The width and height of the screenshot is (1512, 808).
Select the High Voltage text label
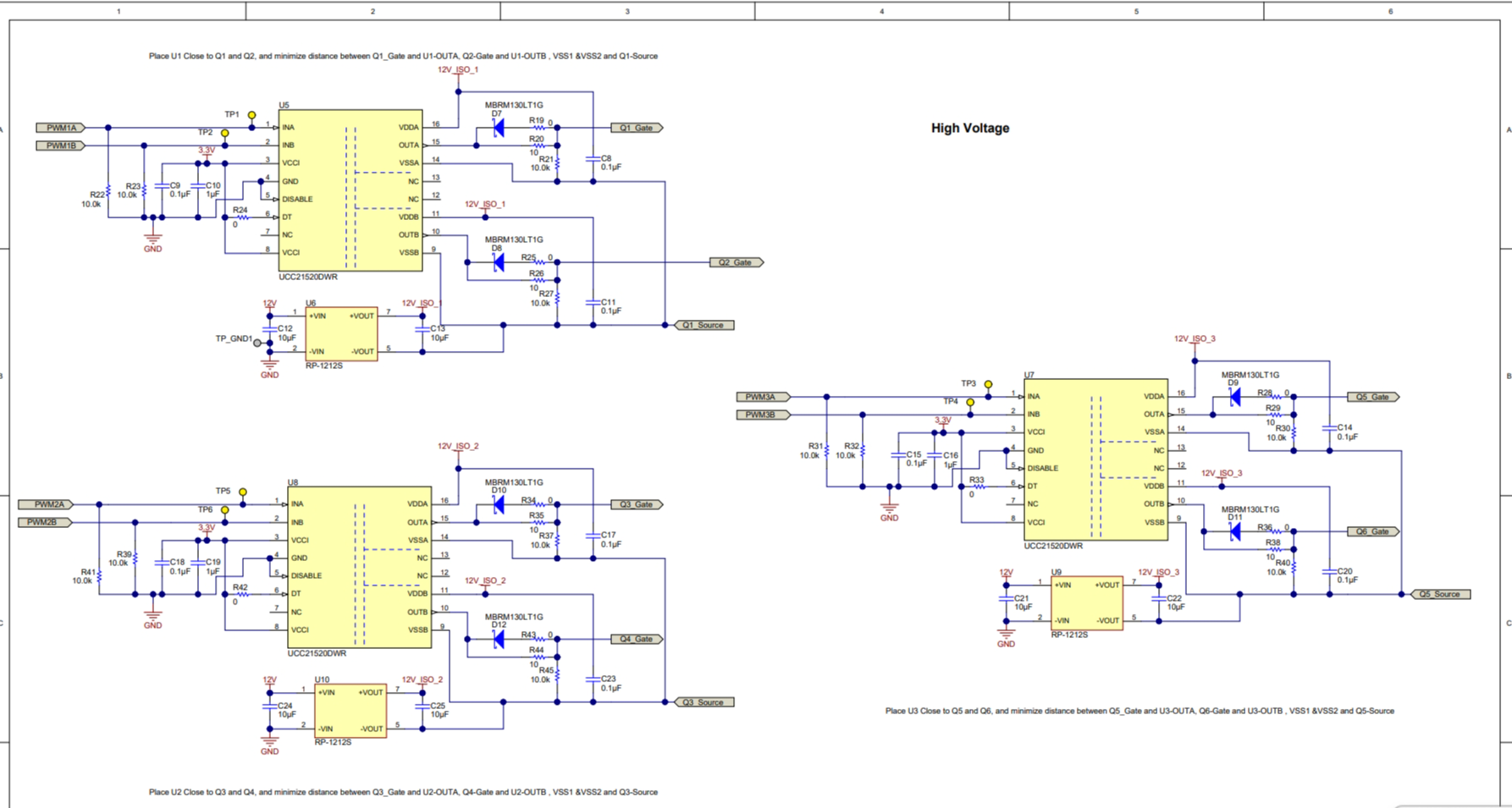[x=970, y=129]
